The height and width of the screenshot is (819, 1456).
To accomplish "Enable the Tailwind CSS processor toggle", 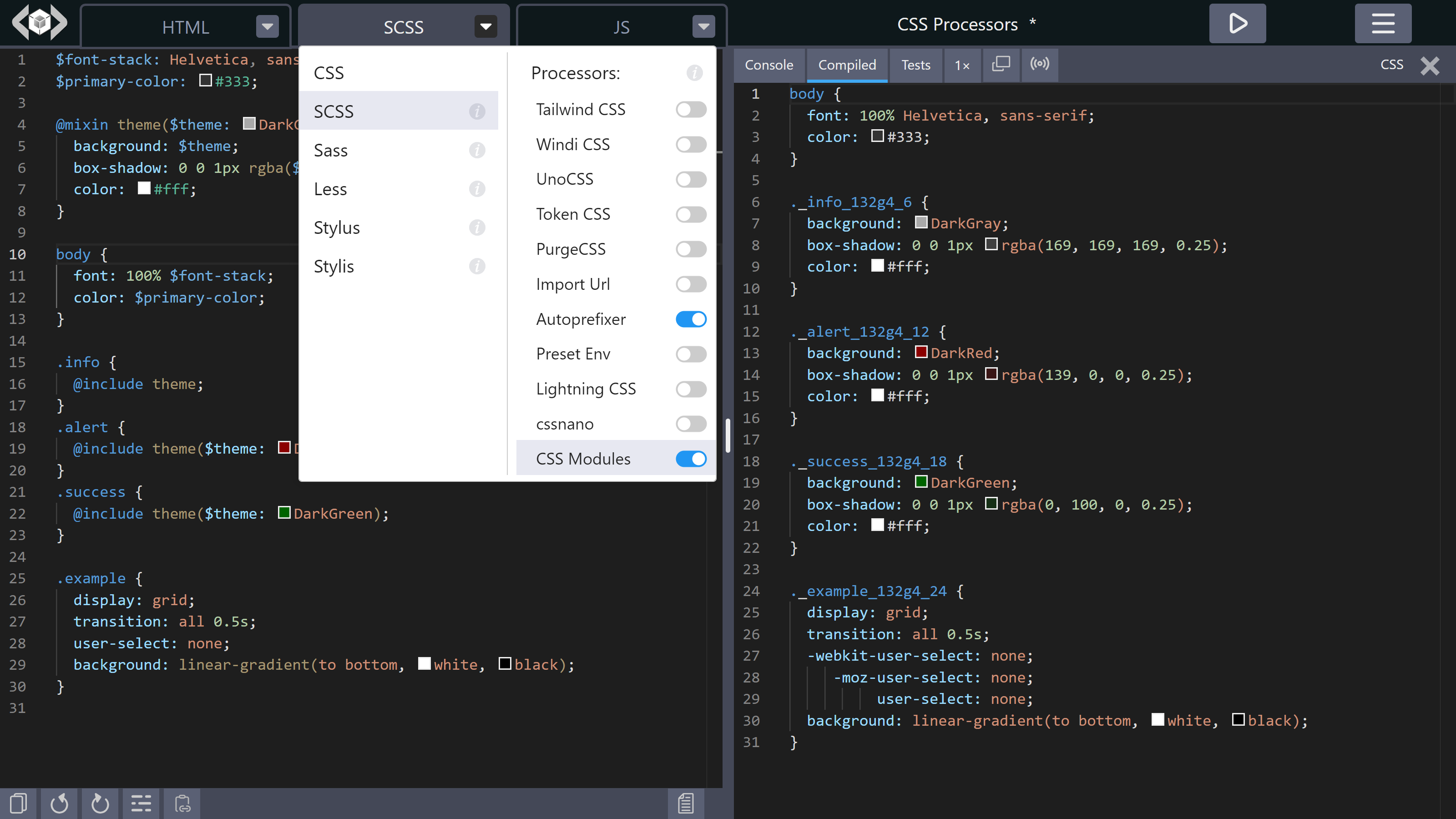I will (x=691, y=109).
